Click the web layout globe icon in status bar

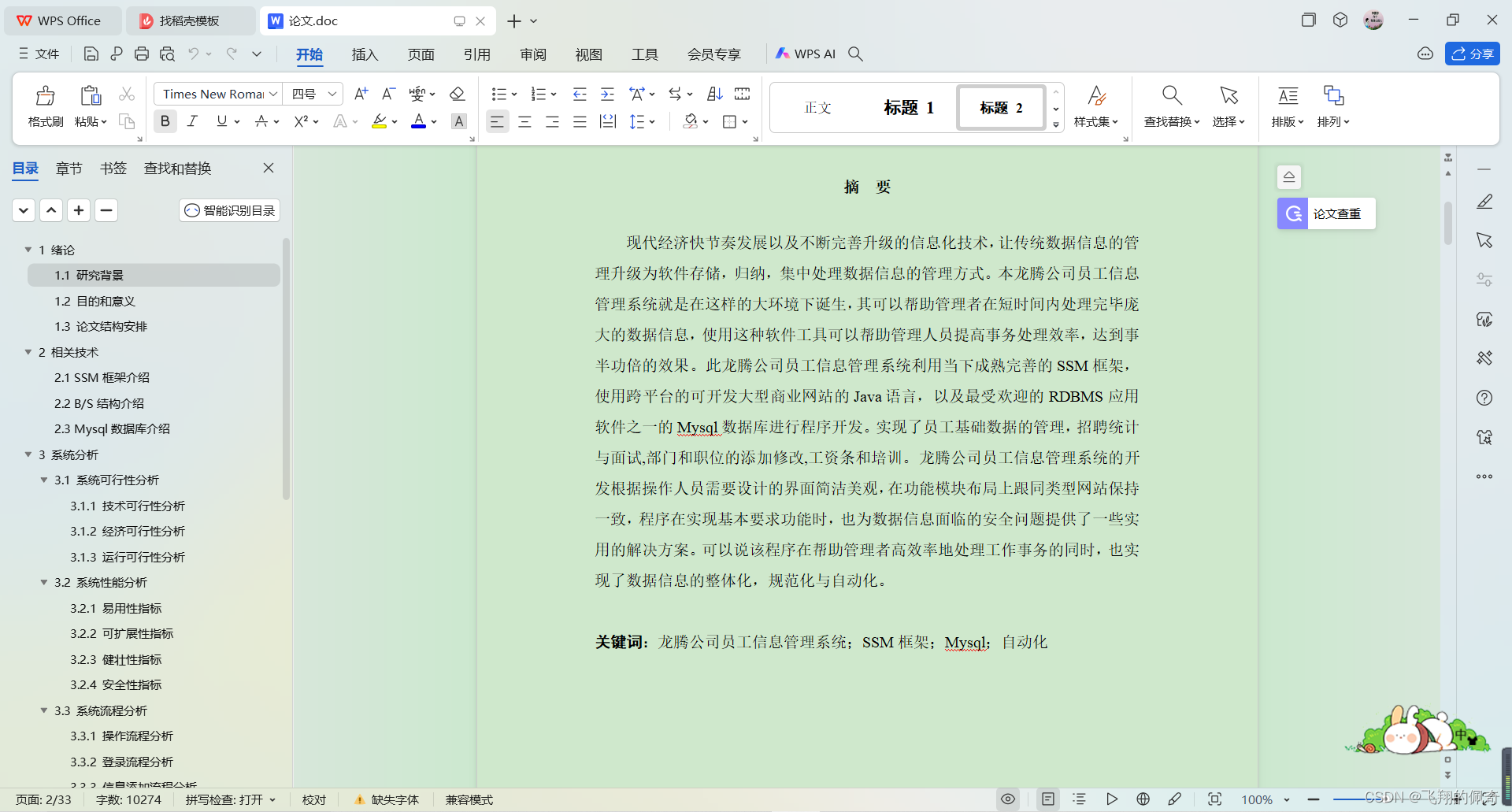(x=1143, y=799)
